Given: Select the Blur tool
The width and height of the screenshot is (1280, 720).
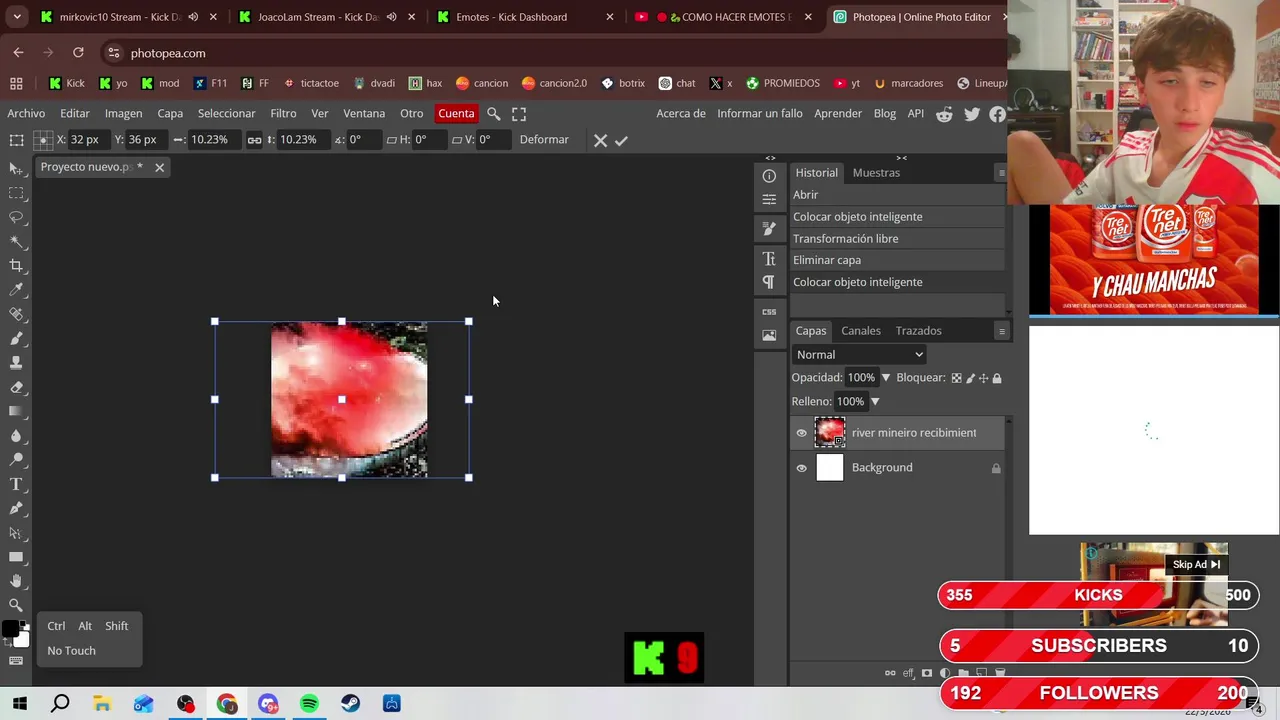Looking at the screenshot, I should pyautogui.click(x=16, y=435).
